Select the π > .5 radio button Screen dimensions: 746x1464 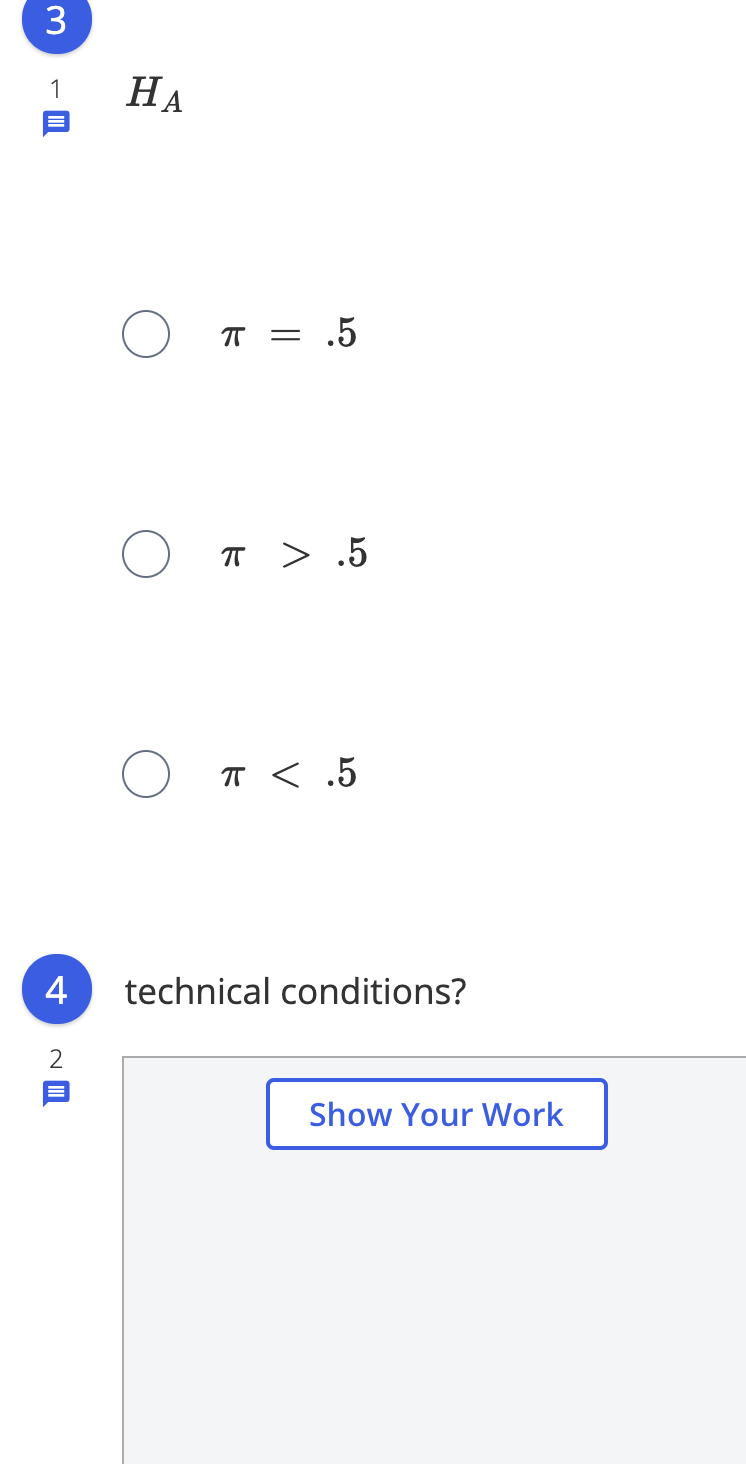click(x=146, y=554)
